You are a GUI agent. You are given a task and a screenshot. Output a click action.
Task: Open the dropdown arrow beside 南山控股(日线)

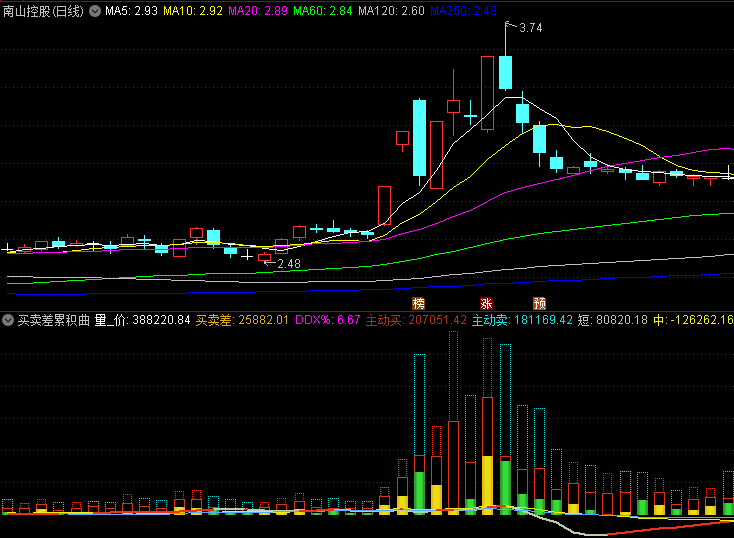click(x=95, y=11)
